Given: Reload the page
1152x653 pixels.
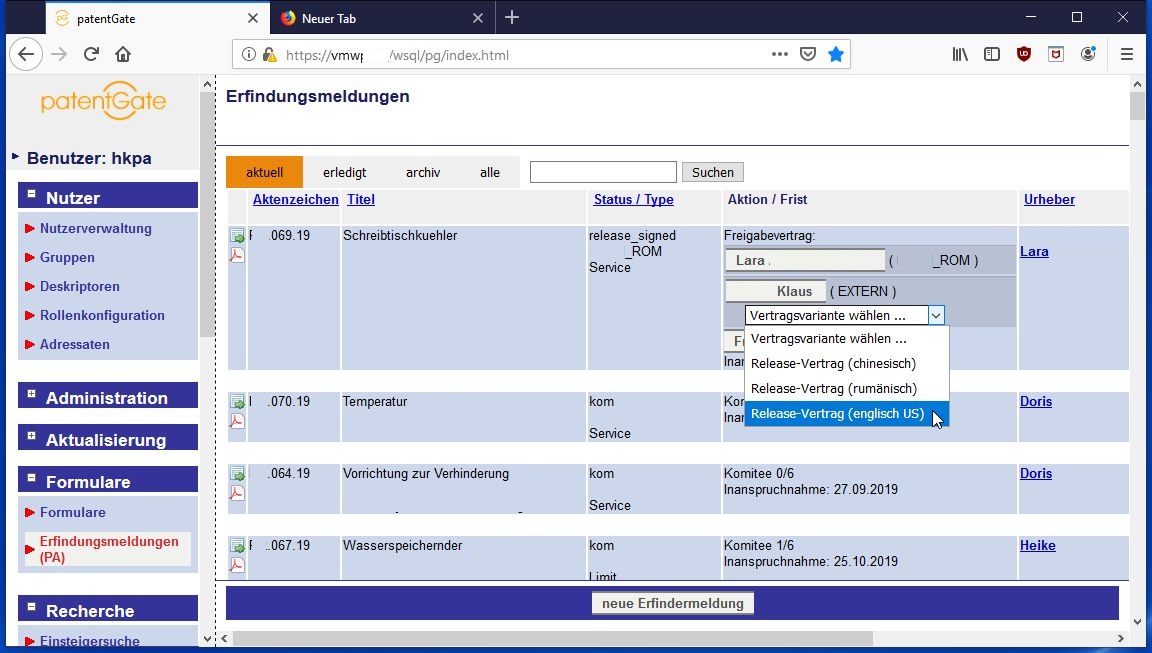Looking at the screenshot, I should tap(91, 54).
